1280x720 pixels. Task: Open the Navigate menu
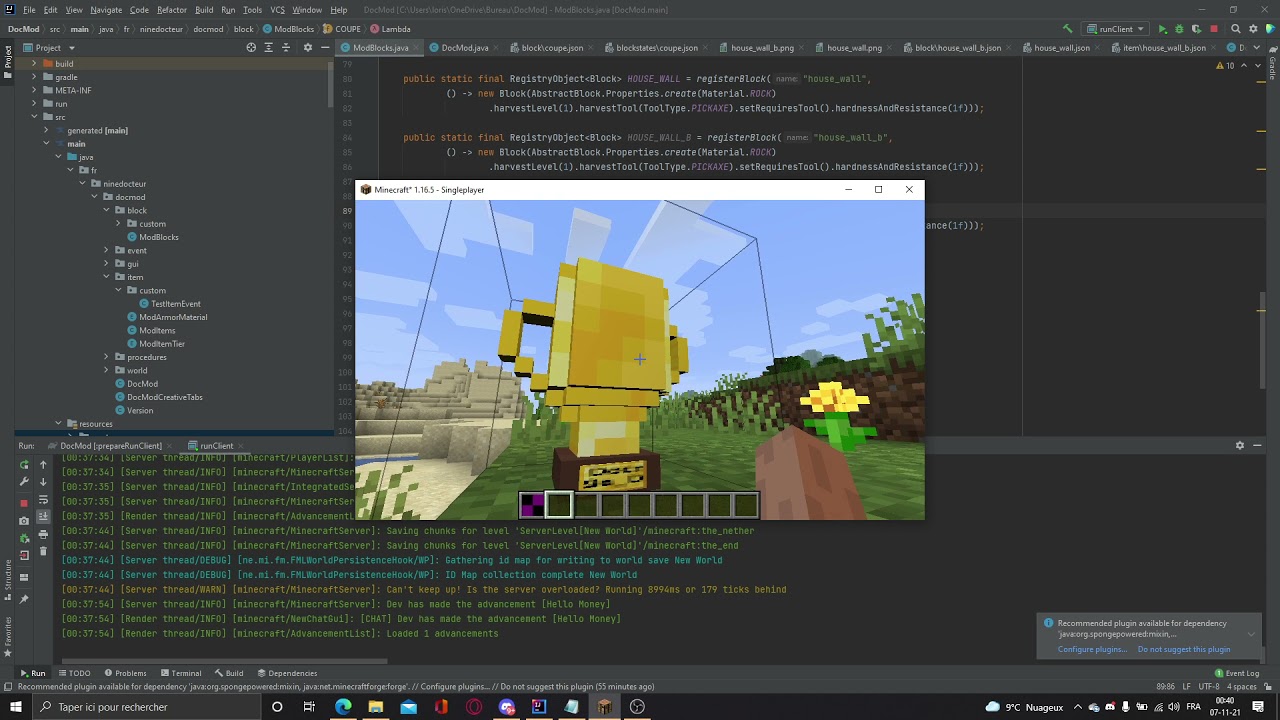(x=106, y=10)
